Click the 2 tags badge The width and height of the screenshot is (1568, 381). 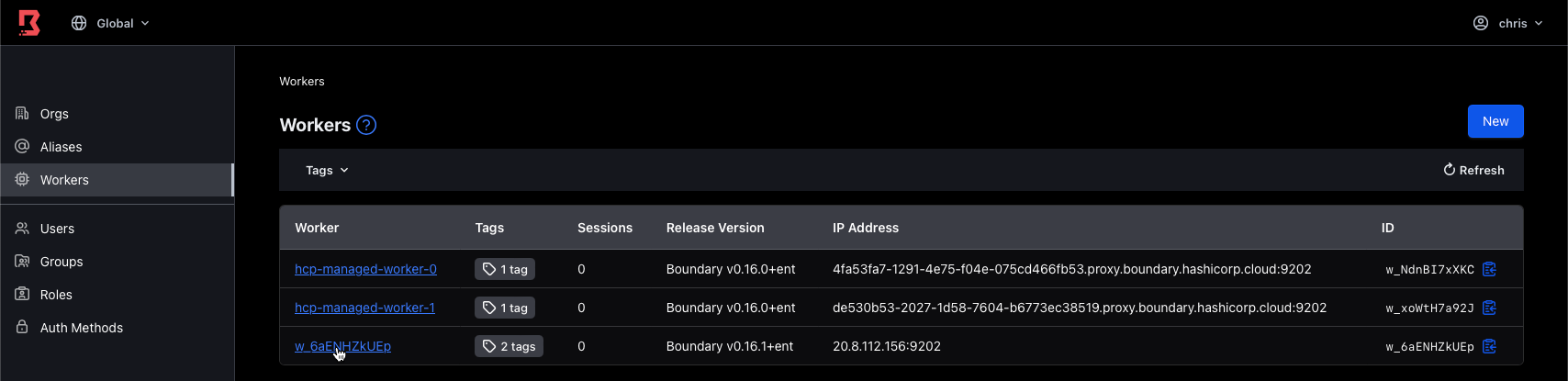510,346
